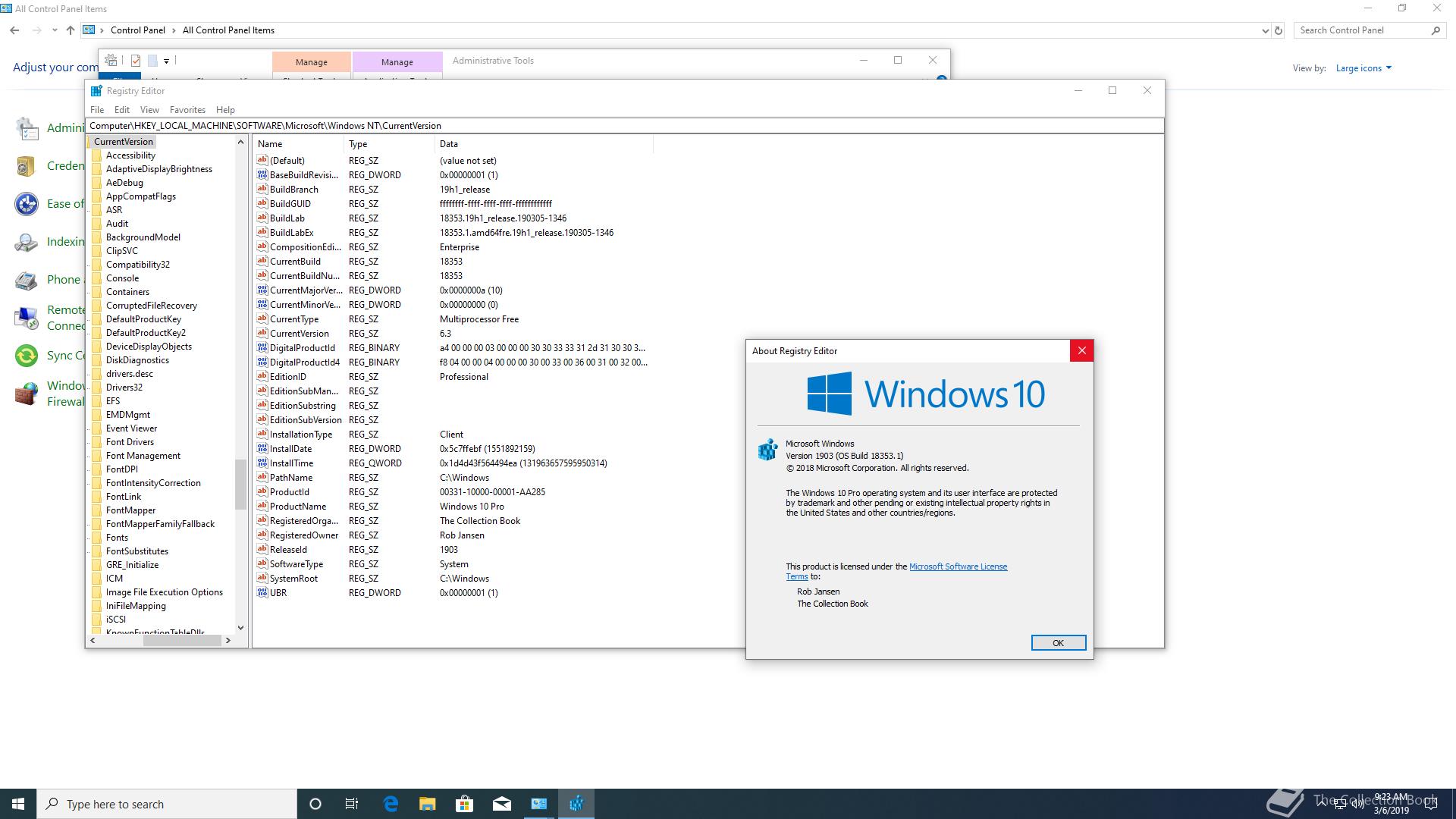The height and width of the screenshot is (819, 1456).
Task: Open File Explorer from taskbar
Action: (428, 804)
